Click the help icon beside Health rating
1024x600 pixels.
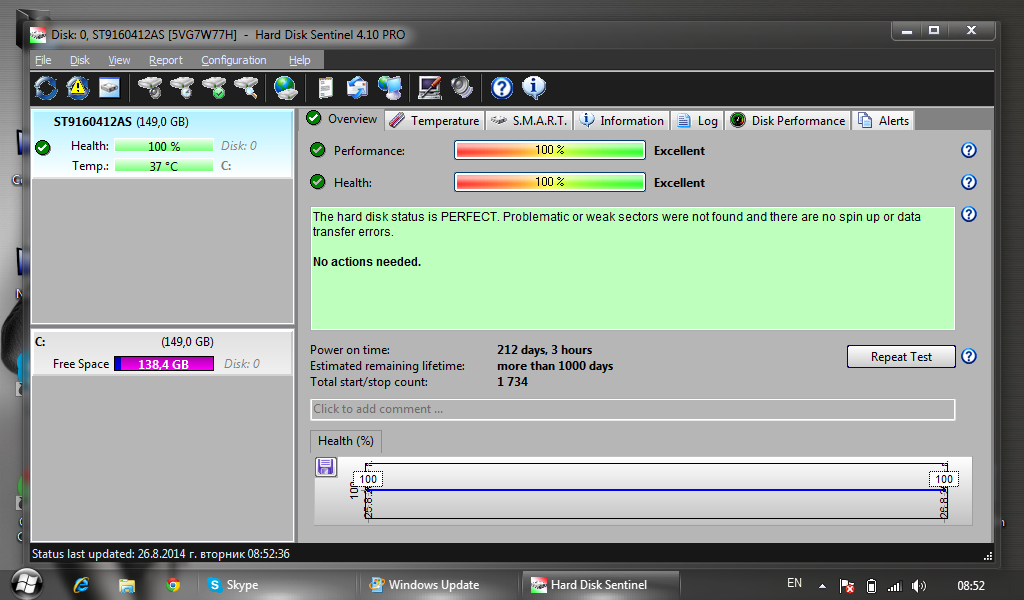[x=968, y=182]
